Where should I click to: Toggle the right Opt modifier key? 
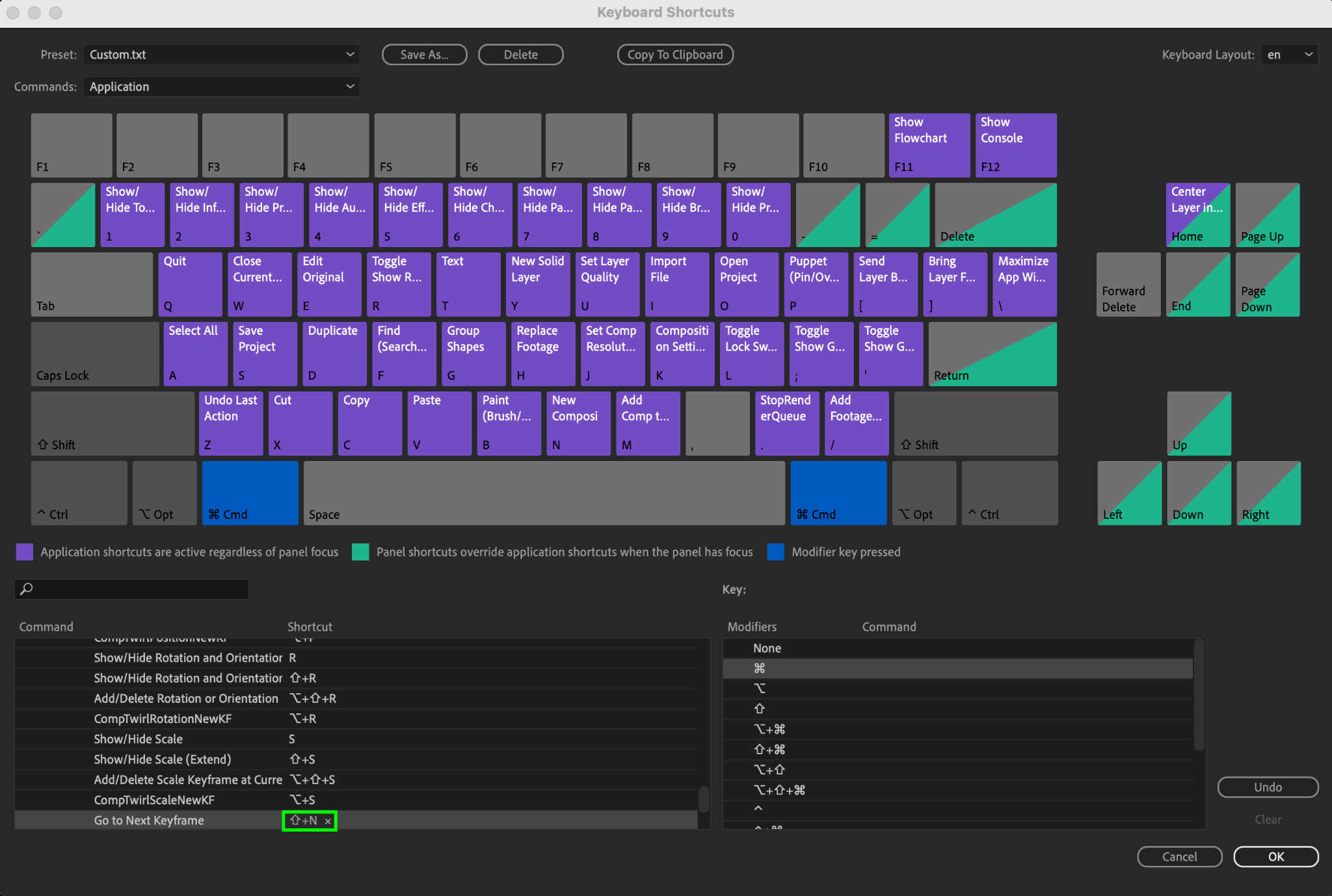tap(924, 493)
